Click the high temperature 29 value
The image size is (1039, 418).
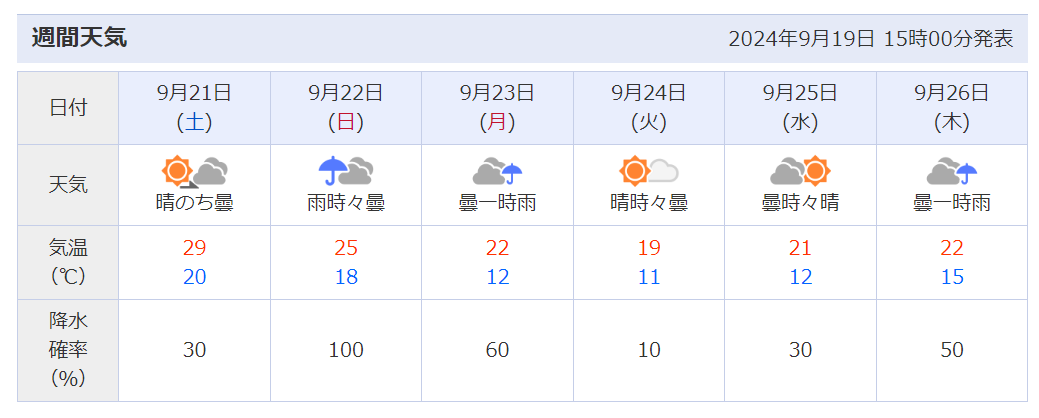click(x=194, y=248)
